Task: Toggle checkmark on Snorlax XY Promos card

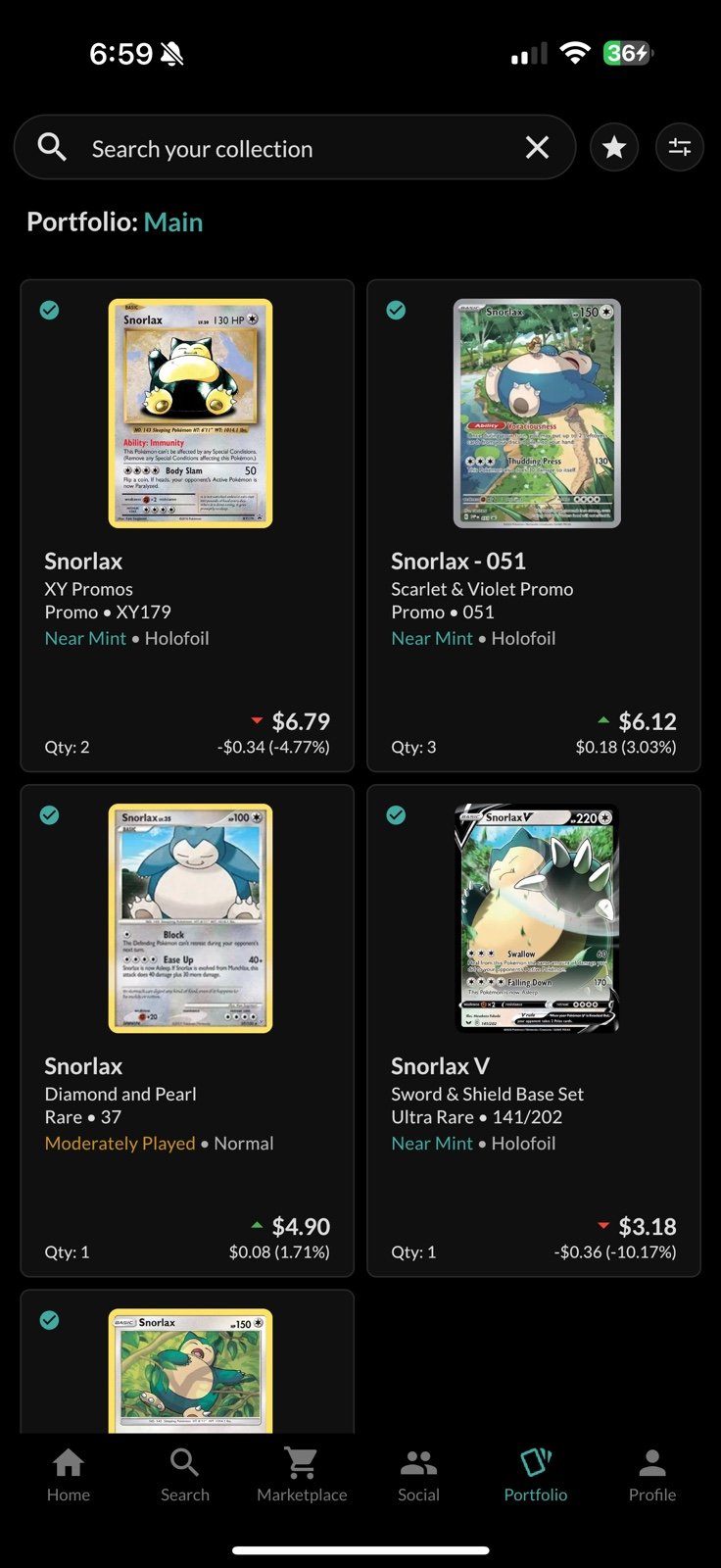Action: (49, 311)
